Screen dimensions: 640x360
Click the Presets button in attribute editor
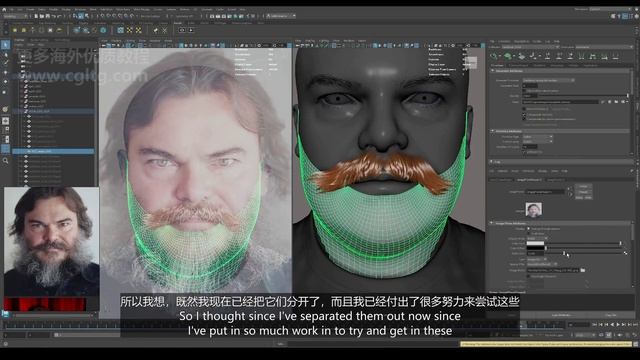583,192
